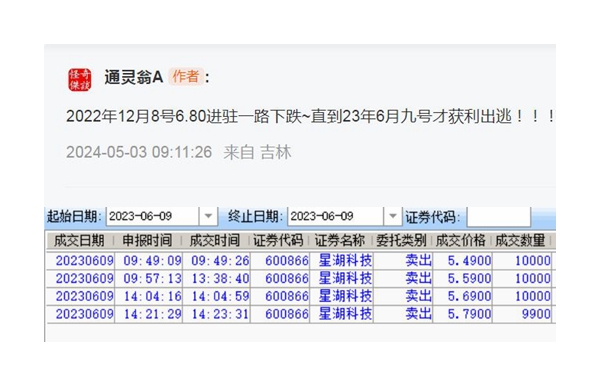600x385 pixels.
Task: Select the 成交数量 cell showing 9900
Action: 522,314
